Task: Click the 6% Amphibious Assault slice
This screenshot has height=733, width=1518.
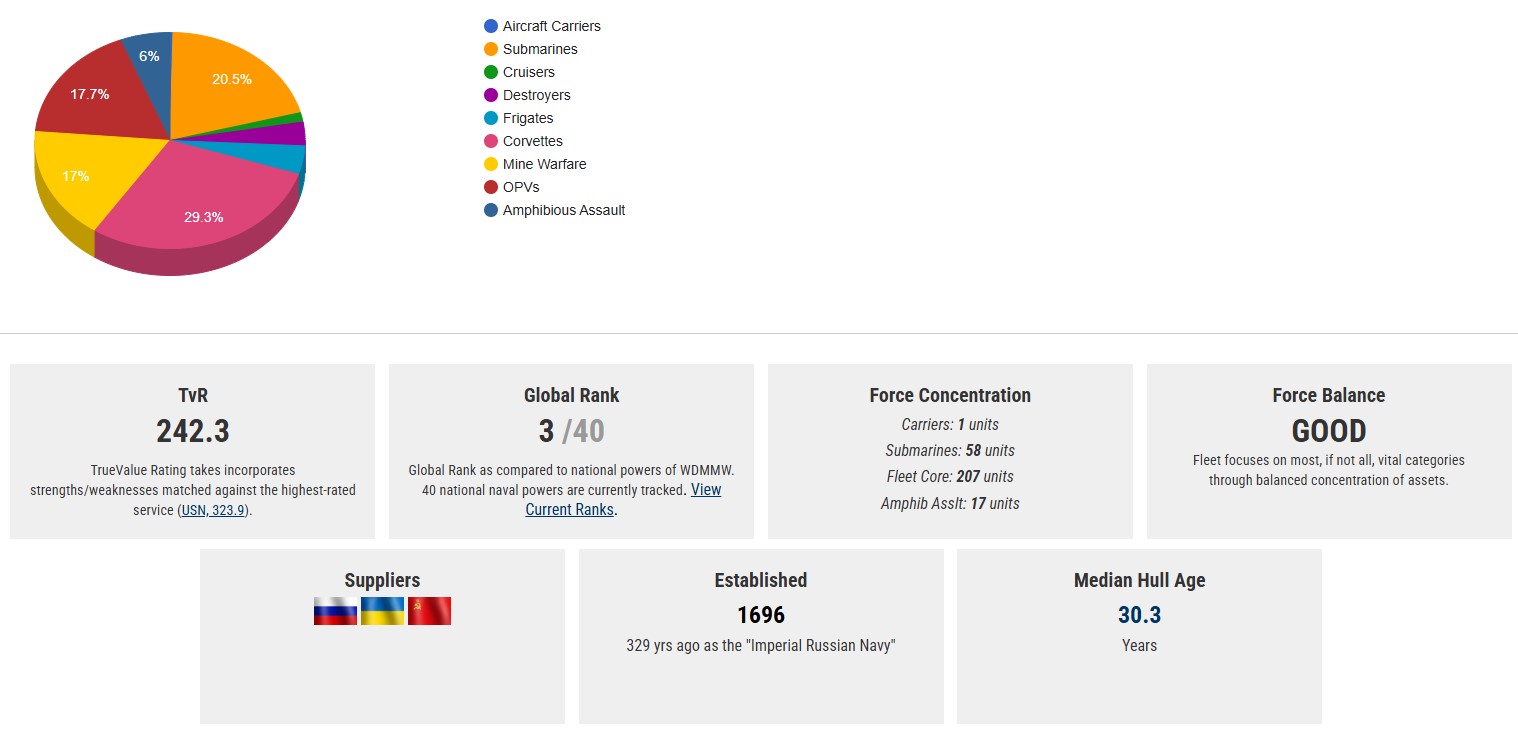Action: [x=149, y=58]
